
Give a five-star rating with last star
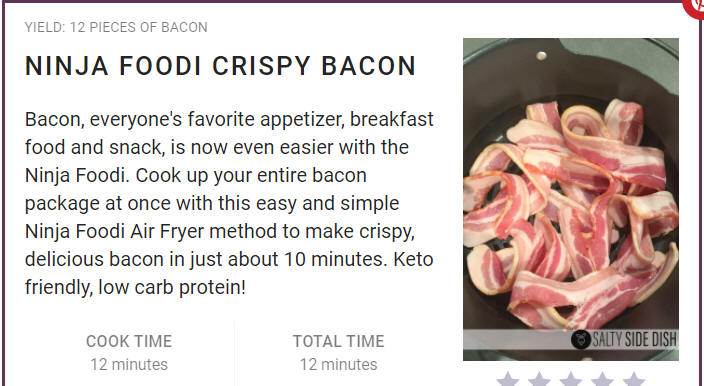634,379
